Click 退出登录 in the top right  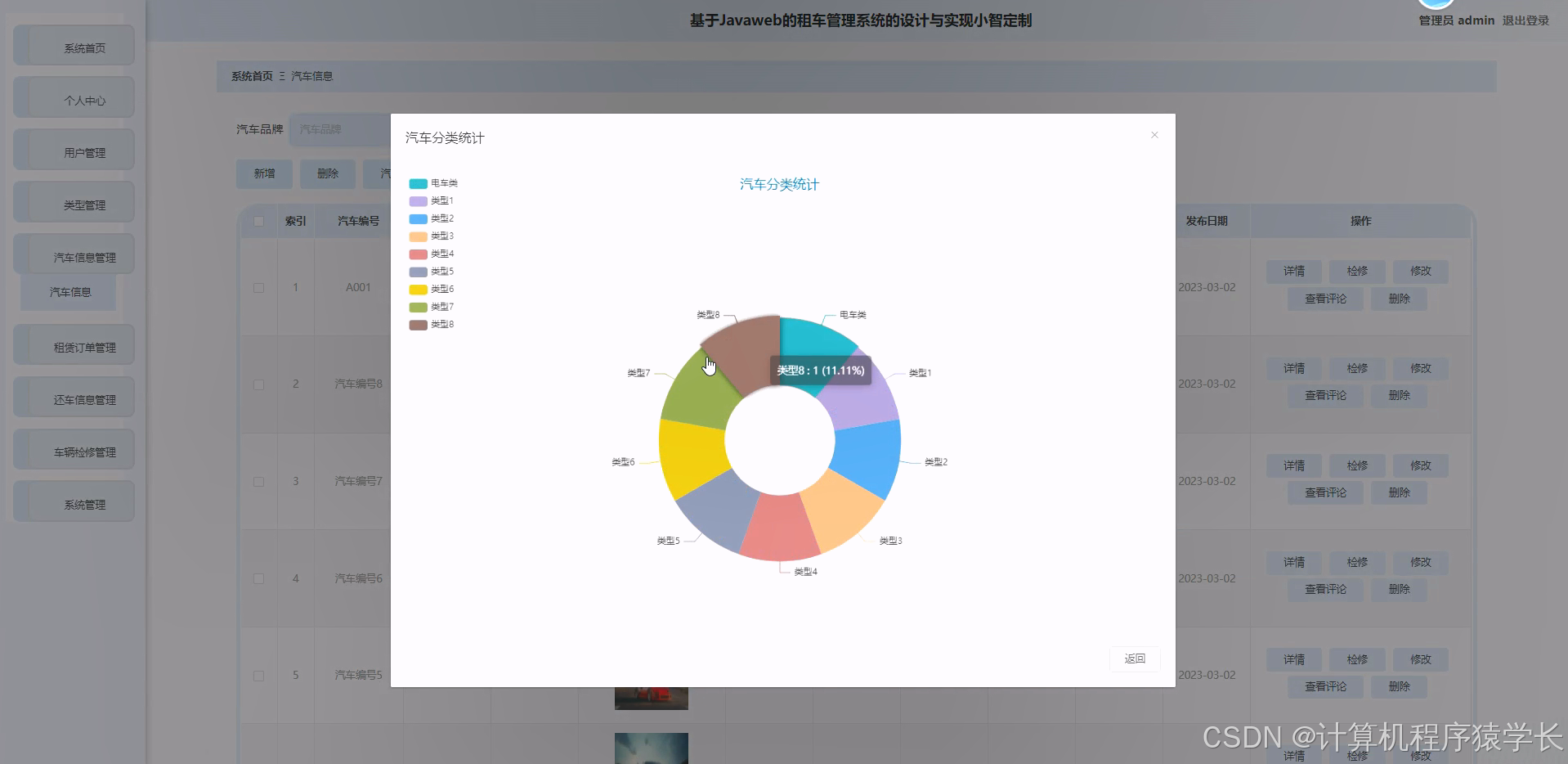(x=1525, y=20)
